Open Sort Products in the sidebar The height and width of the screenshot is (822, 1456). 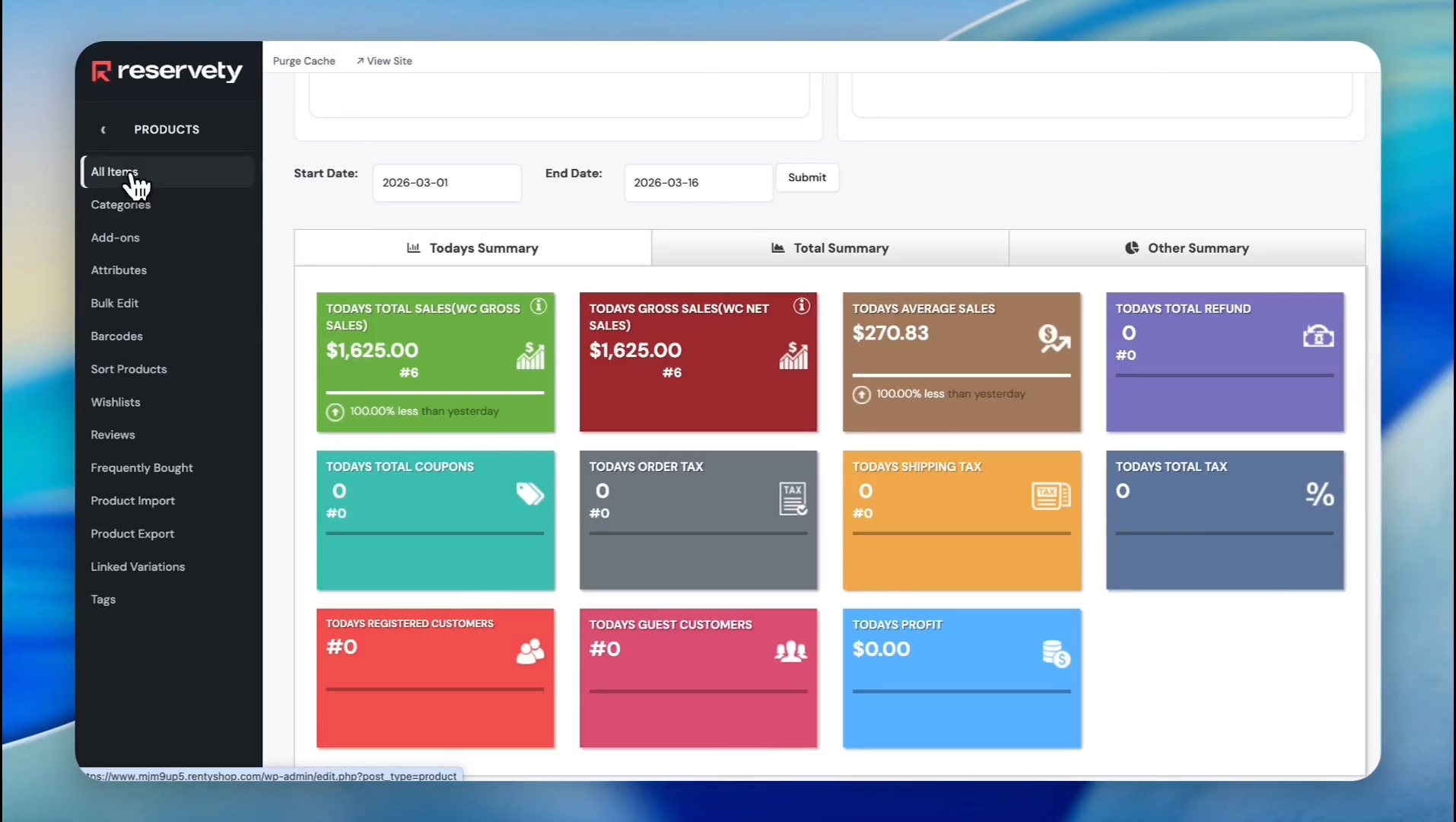click(129, 369)
